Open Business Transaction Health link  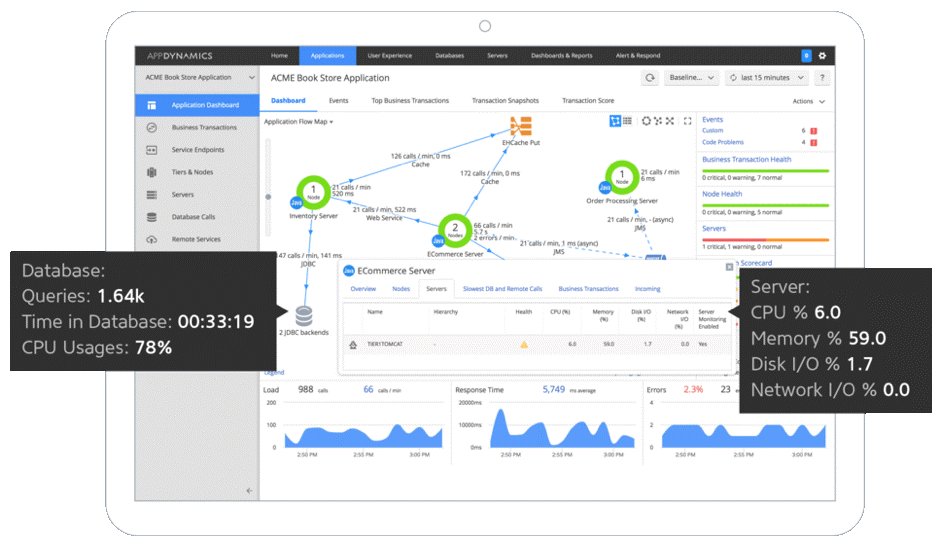747,160
